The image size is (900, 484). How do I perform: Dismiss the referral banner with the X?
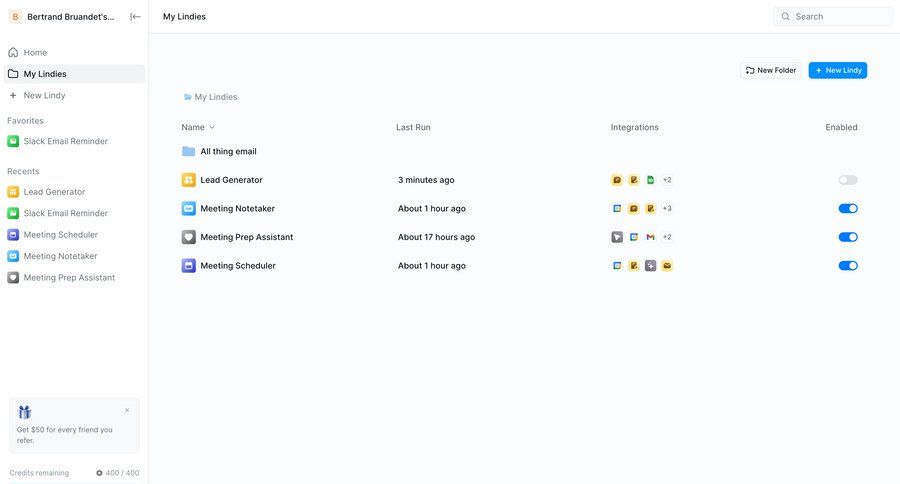click(x=127, y=410)
